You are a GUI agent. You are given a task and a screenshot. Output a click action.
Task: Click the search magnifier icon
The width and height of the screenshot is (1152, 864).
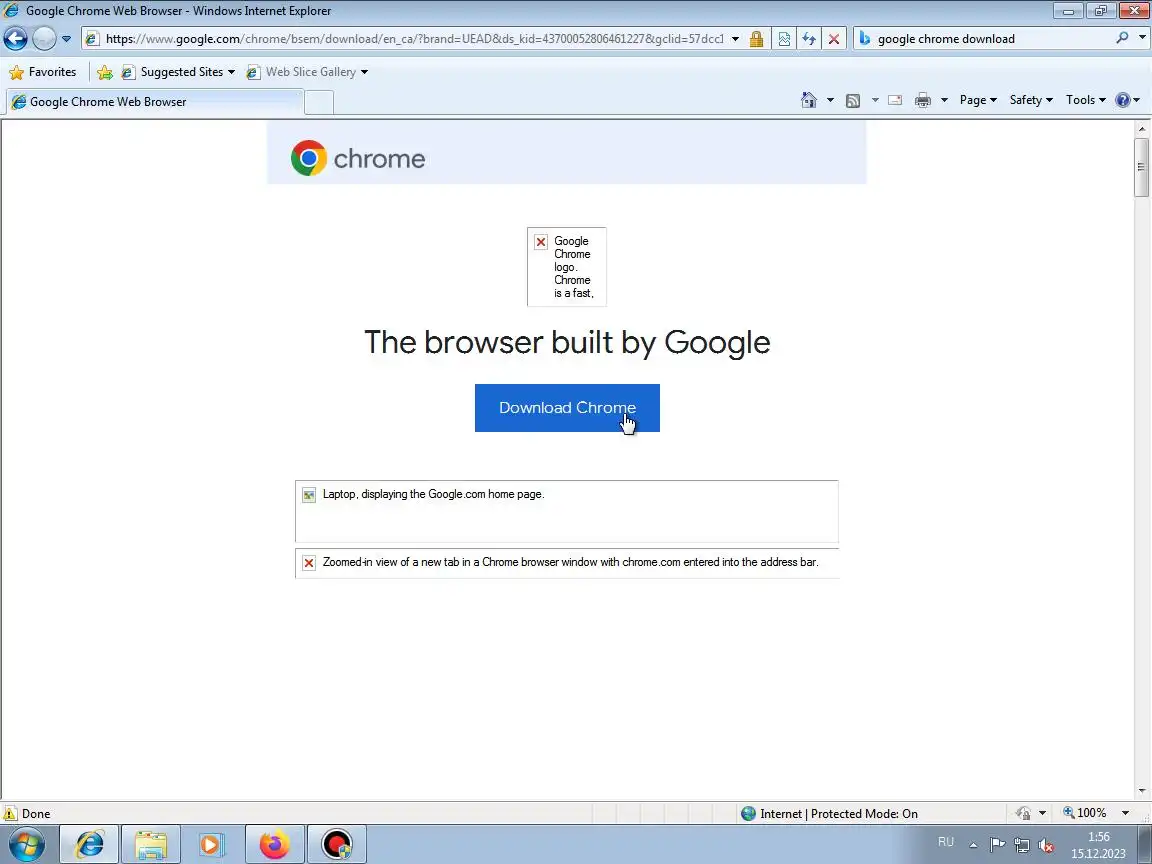click(1122, 38)
